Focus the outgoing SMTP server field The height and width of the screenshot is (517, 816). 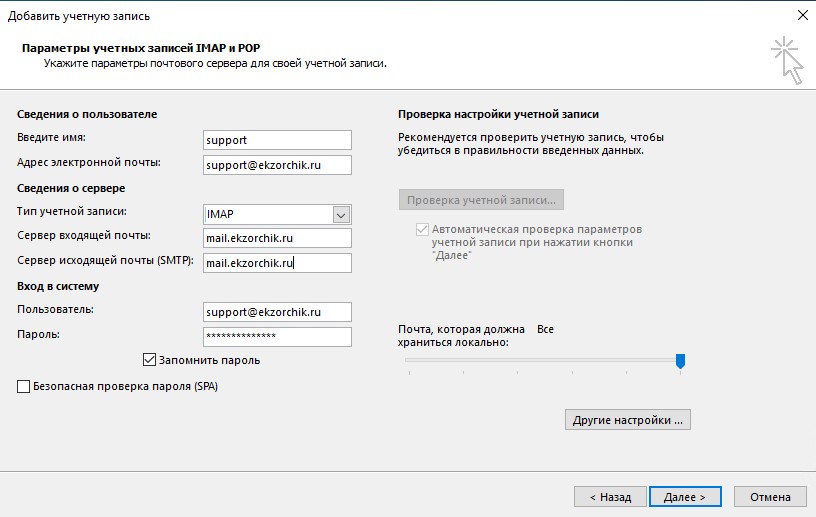[x=277, y=263]
